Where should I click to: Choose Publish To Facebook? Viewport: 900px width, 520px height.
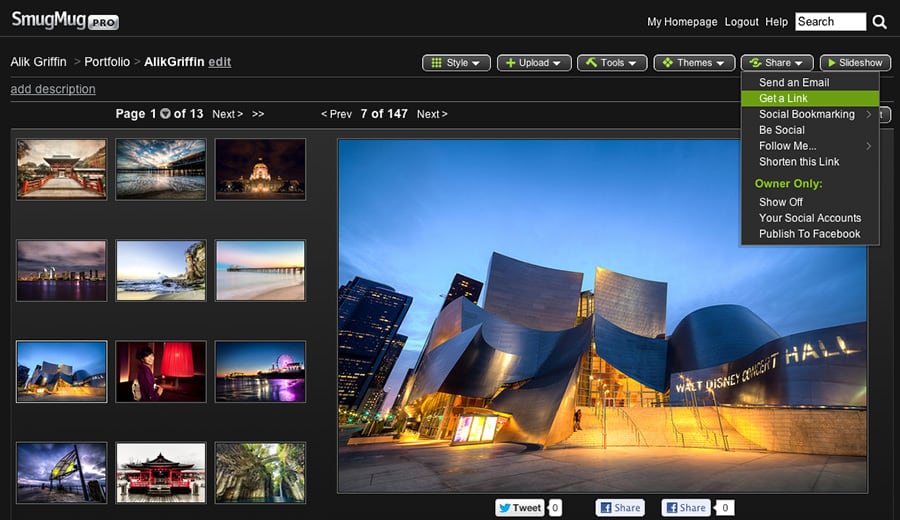810,234
